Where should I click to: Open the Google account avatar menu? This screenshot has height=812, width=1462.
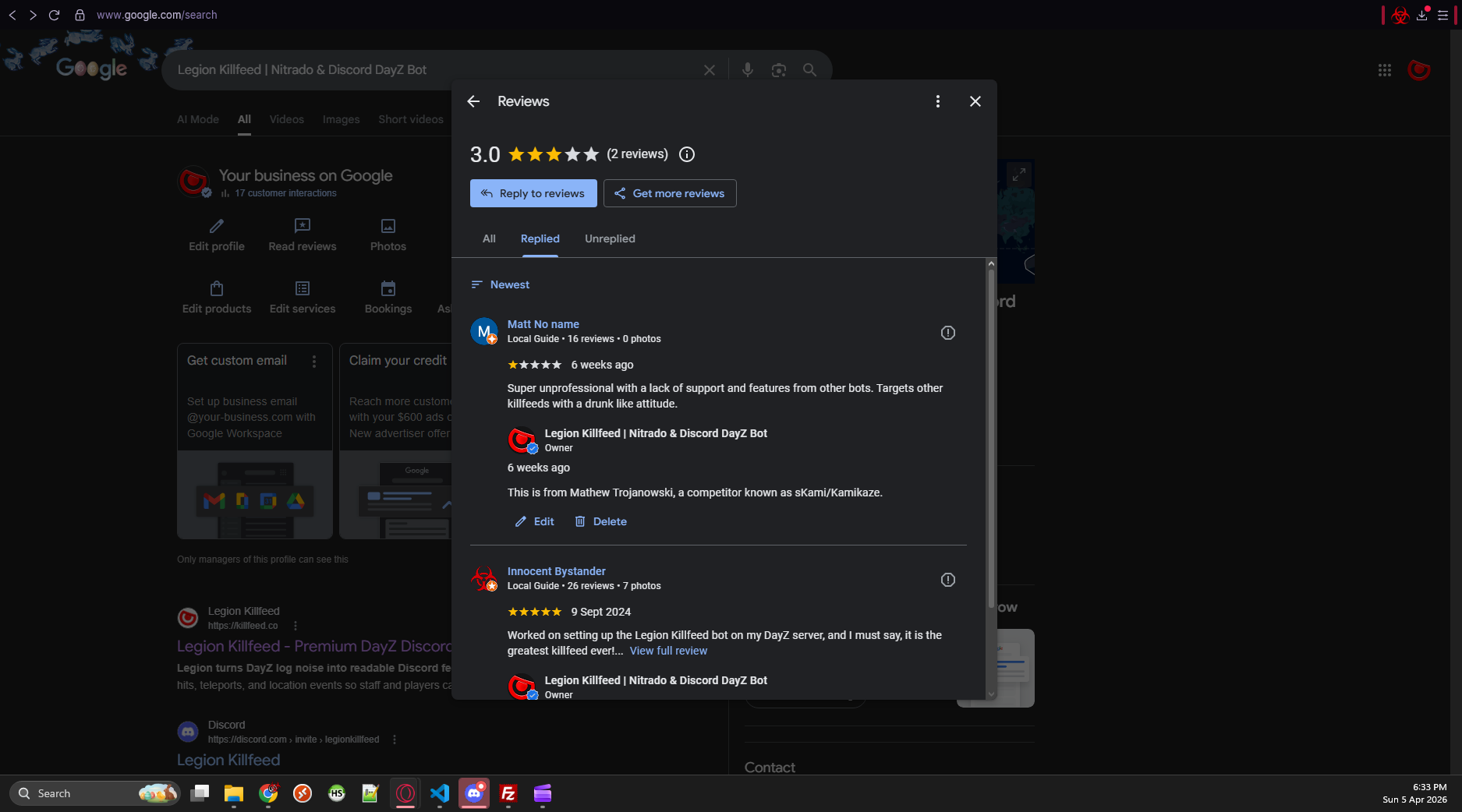click(1419, 70)
